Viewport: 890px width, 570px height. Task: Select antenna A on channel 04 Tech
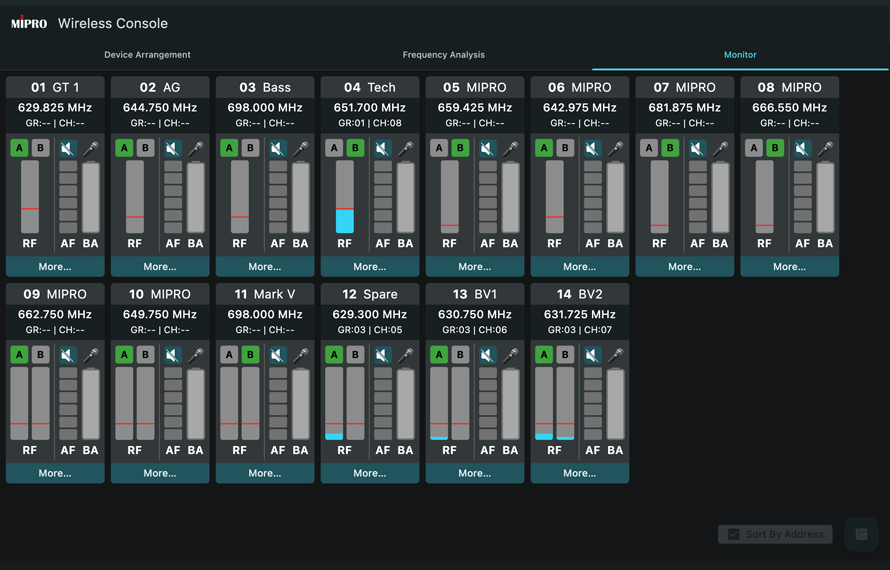334,148
